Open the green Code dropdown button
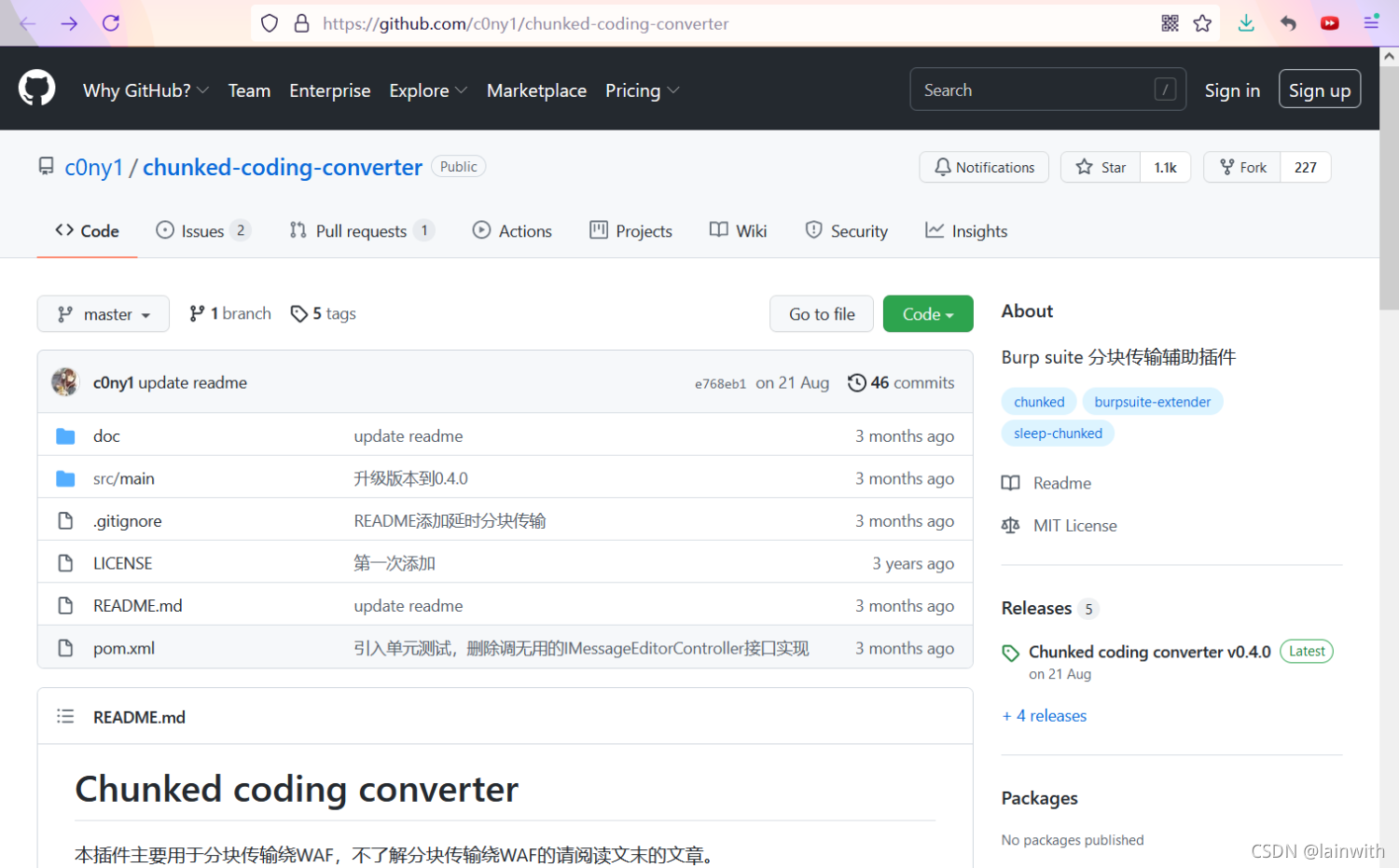Image resolution: width=1399 pixels, height=868 pixels. 928,314
